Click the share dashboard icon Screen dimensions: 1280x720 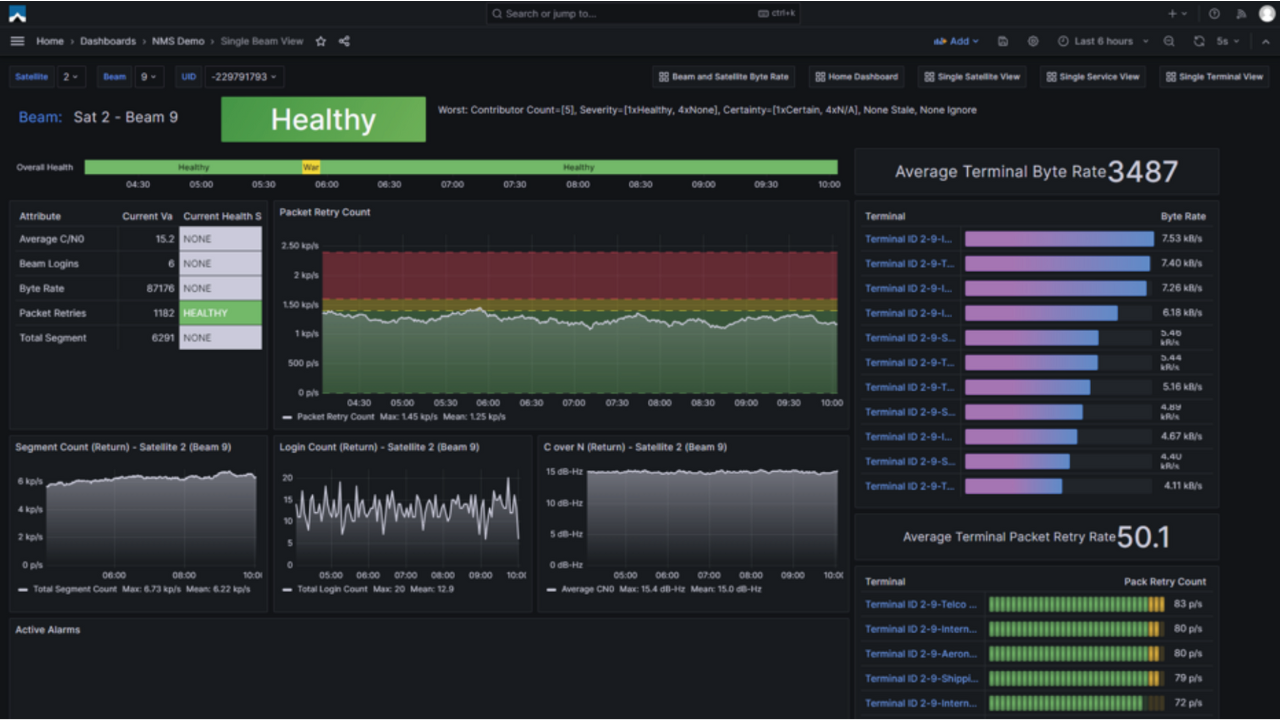tap(345, 41)
